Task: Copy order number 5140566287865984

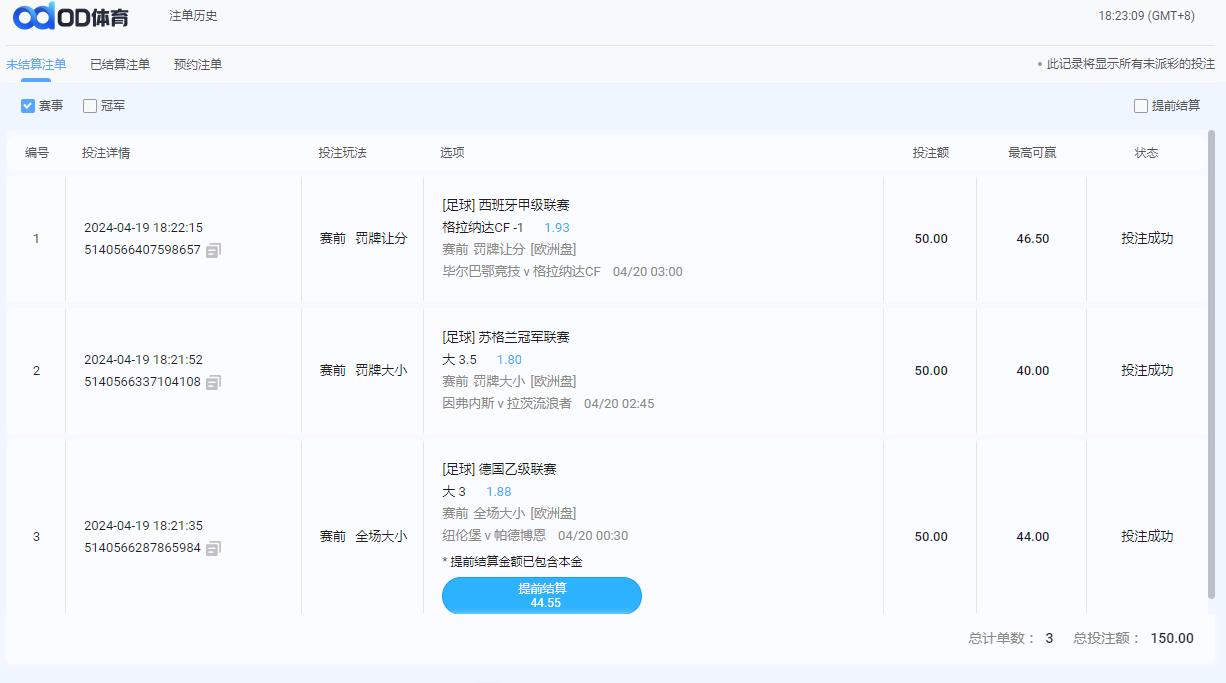Action: [213, 548]
